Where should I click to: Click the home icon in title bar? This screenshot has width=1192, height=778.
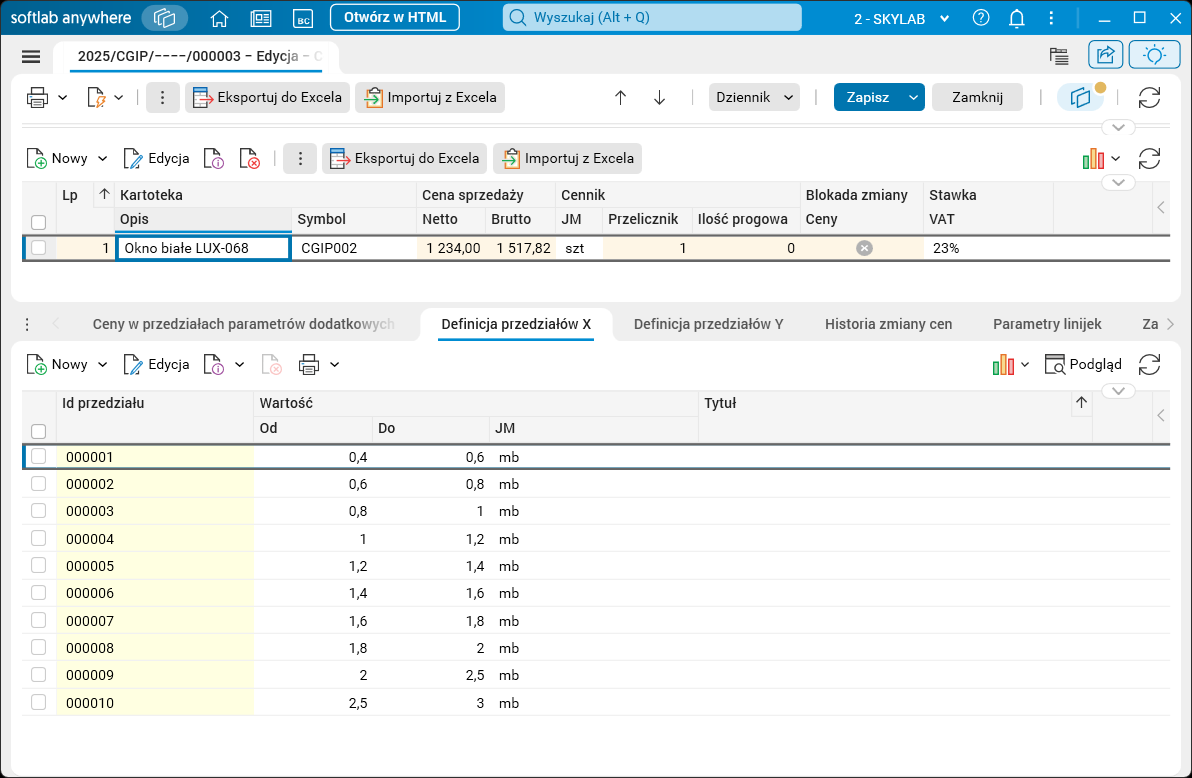pyautogui.click(x=220, y=18)
